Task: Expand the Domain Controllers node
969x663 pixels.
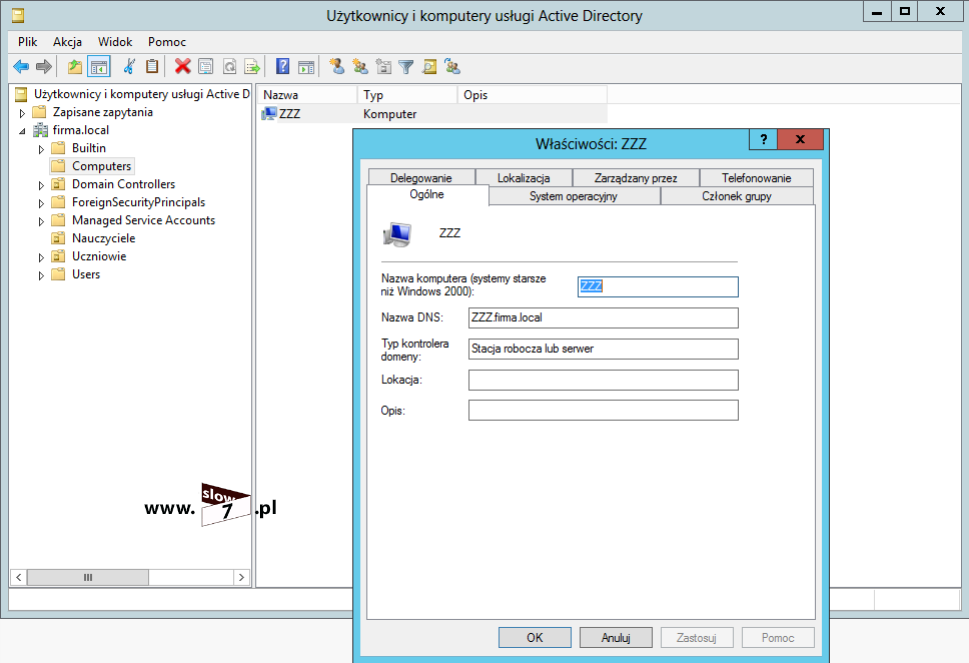Action: point(42,185)
